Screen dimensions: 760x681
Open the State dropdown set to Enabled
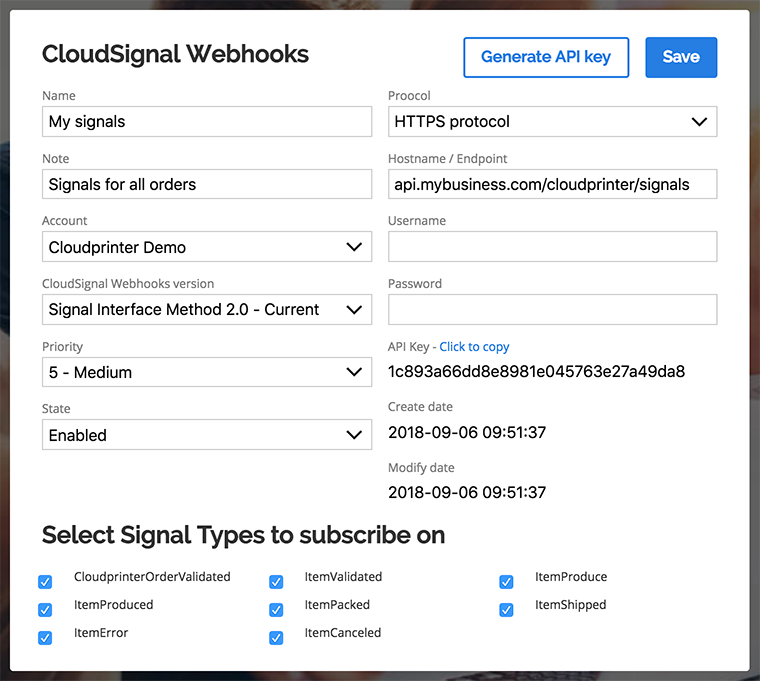tap(207, 435)
